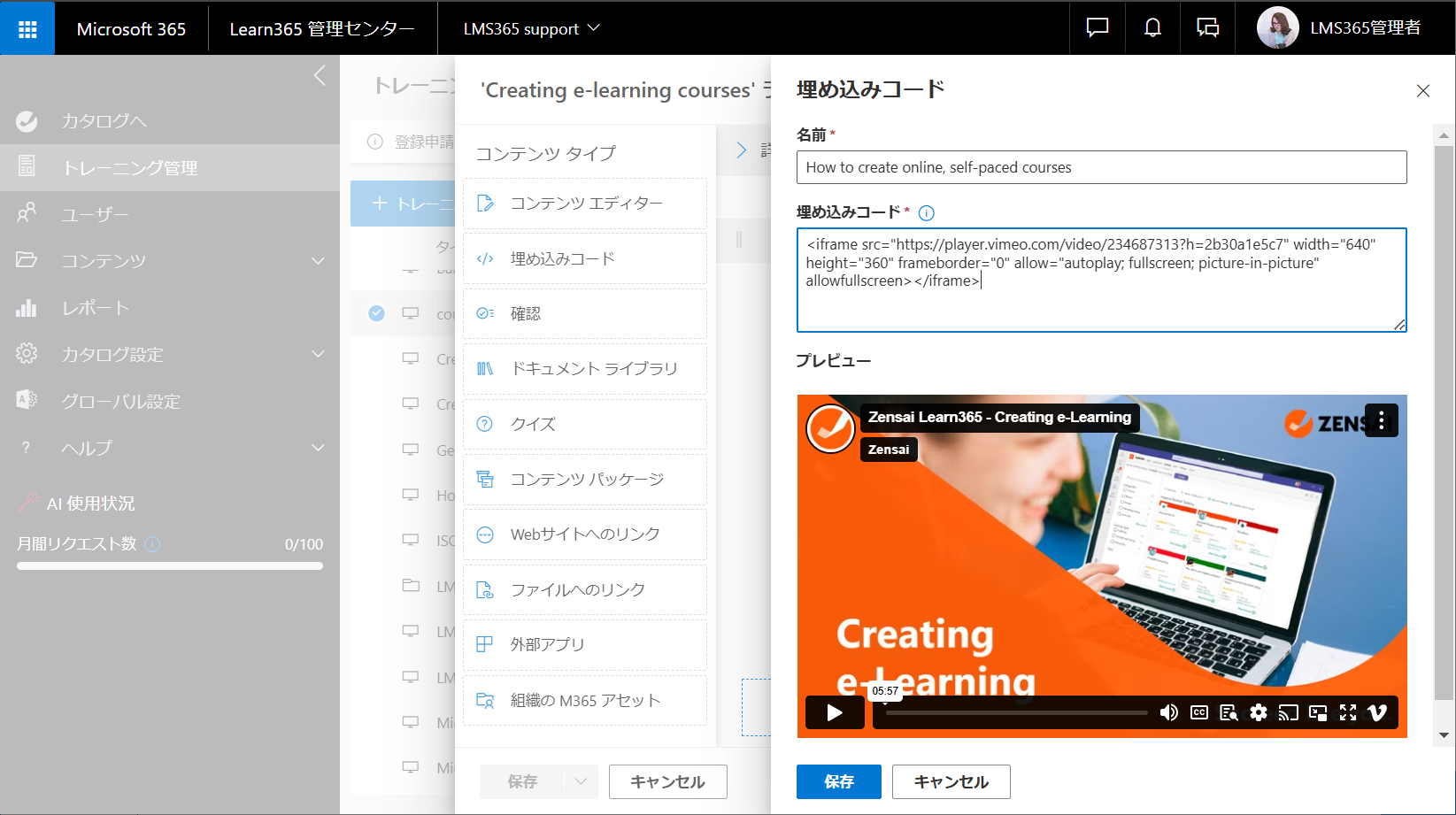Viewport: 1456px width, 815px height.
Task: Click キャンセル in the embed code panel
Action: (951, 782)
